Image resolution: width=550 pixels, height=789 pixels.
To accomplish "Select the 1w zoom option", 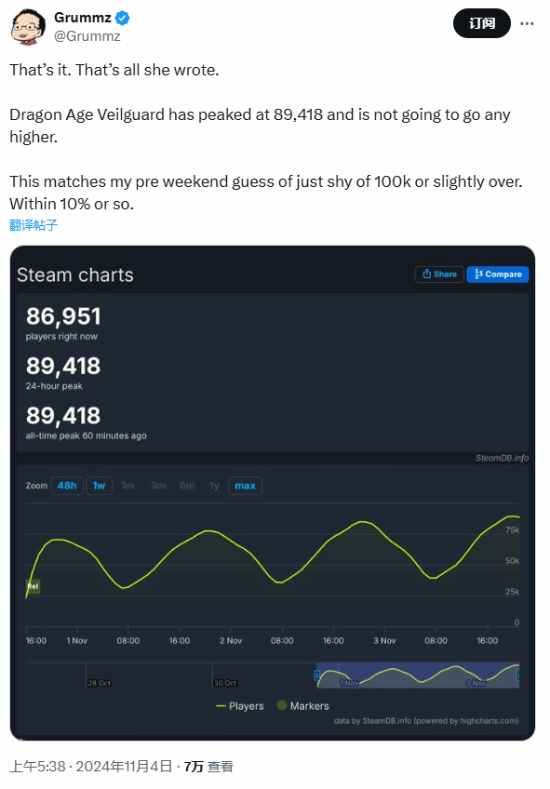I will (x=99, y=486).
